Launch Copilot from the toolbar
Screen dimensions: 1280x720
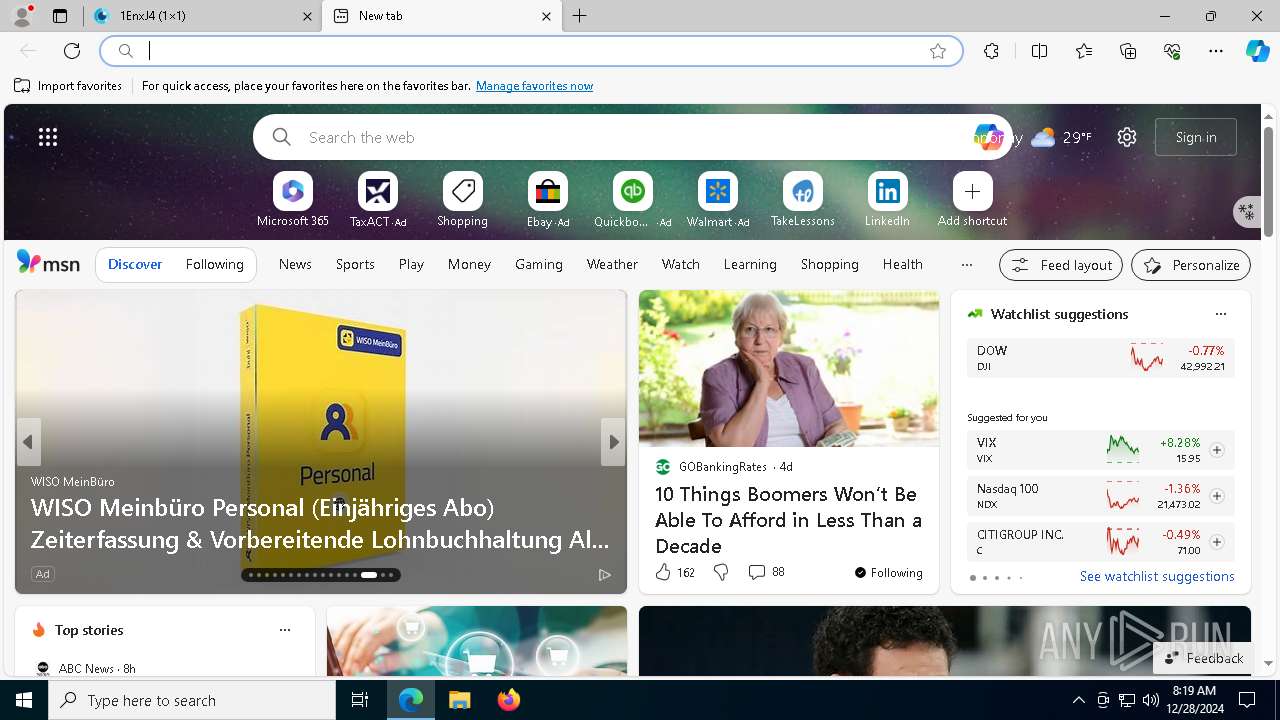pyautogui.click(x=1257, y=51)
